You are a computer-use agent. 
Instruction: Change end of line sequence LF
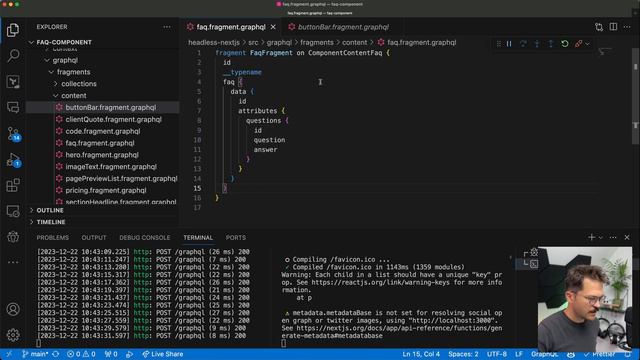point(519,354)
